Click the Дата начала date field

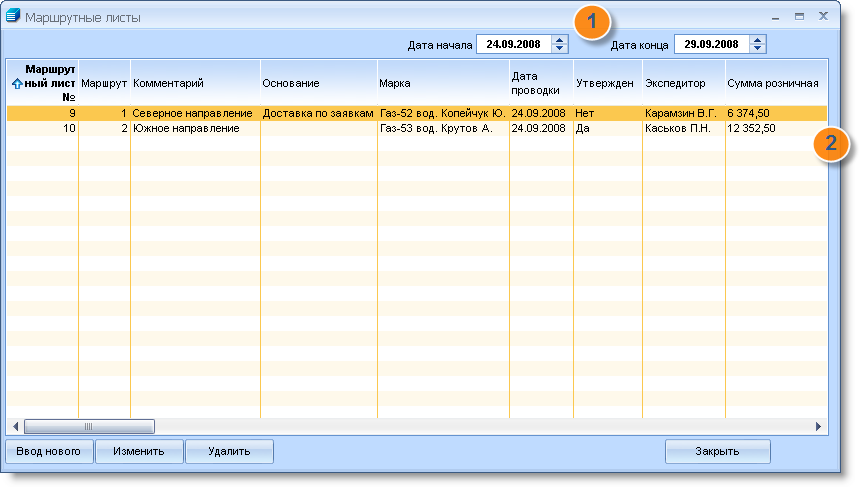(x=514, y=44)
